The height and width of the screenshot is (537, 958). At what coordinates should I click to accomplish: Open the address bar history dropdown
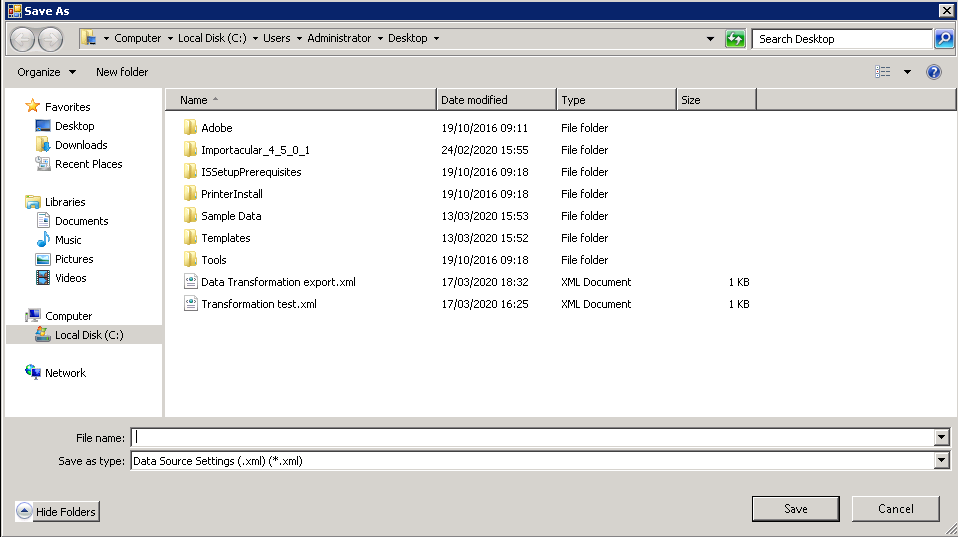click(x=710, y=38)
